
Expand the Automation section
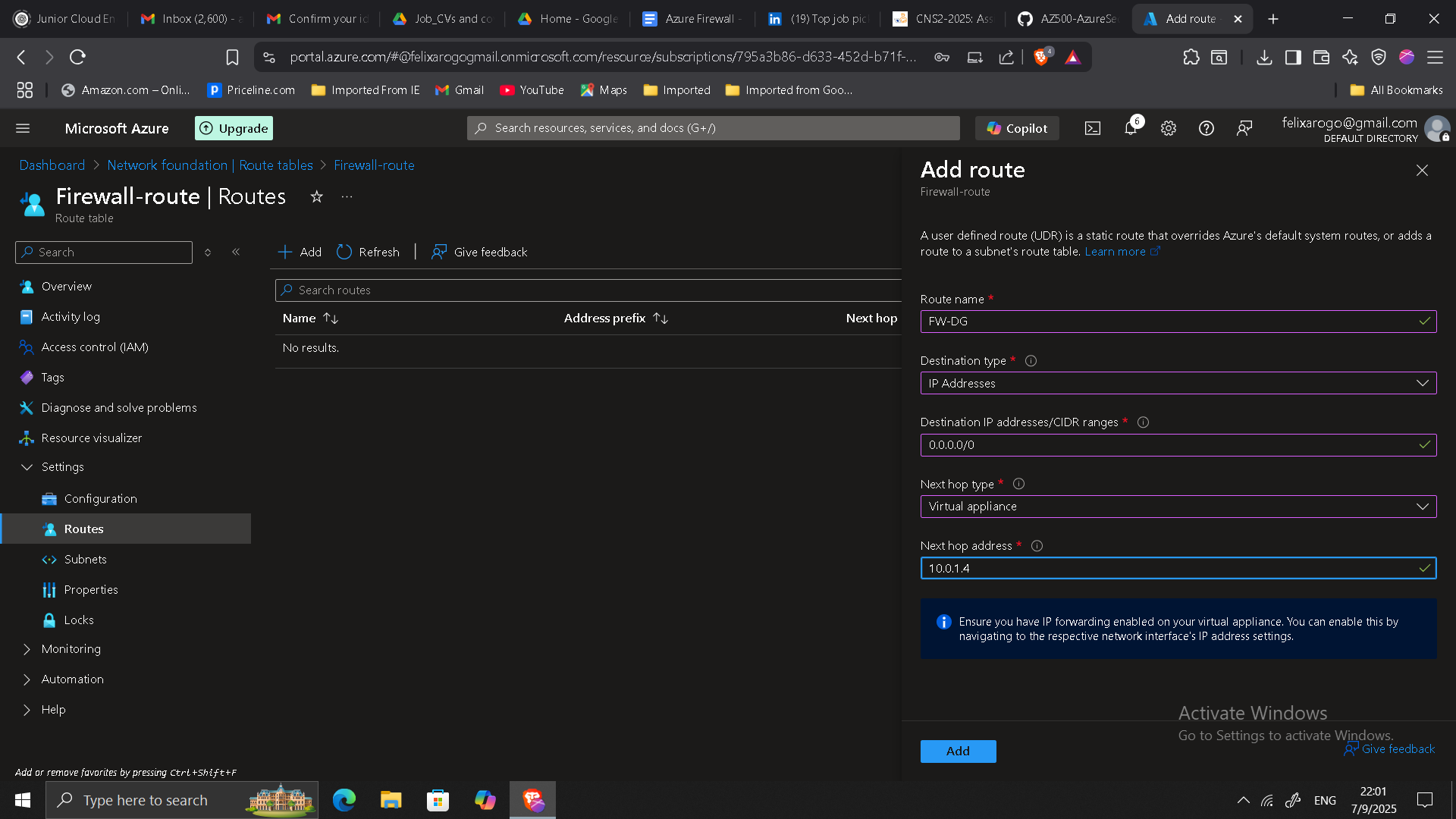(x=73, y=679)
